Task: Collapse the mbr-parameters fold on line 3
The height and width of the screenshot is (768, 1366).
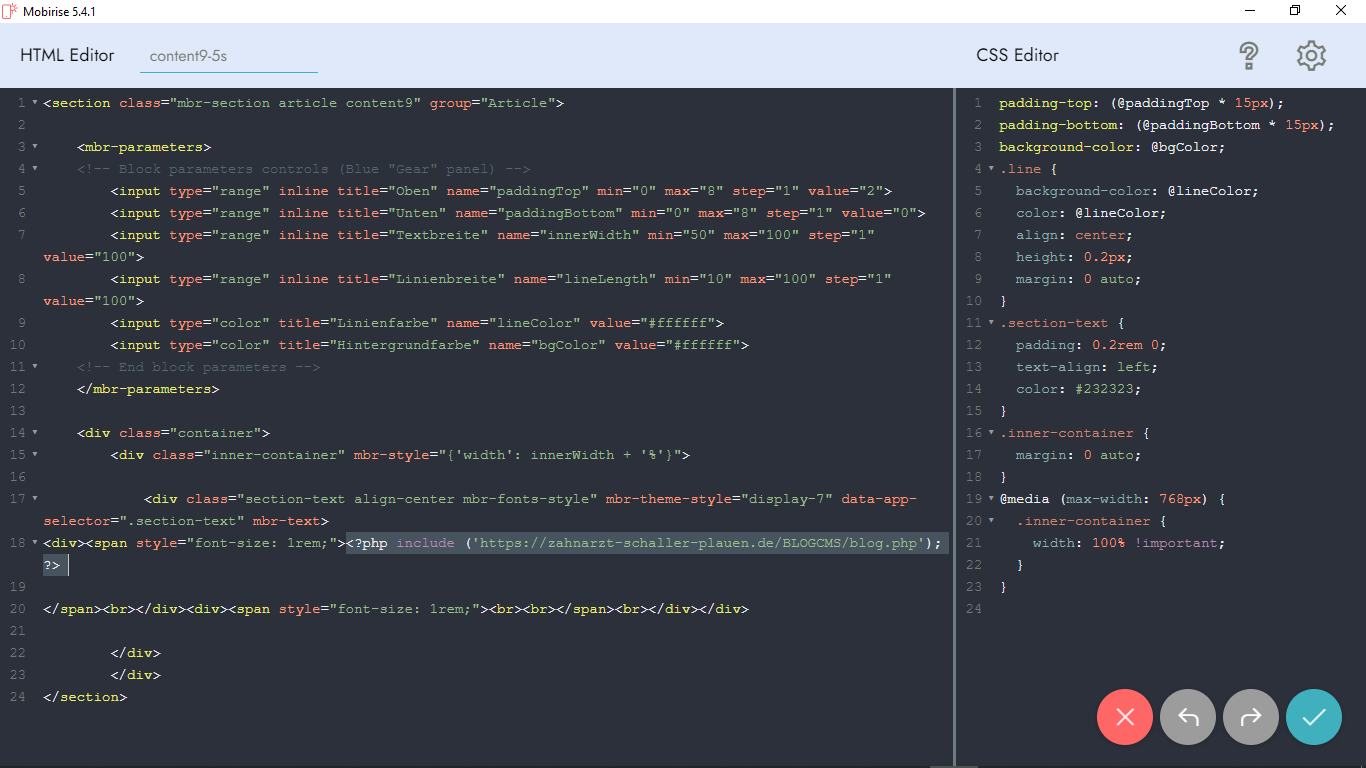Action: [35, 147]
